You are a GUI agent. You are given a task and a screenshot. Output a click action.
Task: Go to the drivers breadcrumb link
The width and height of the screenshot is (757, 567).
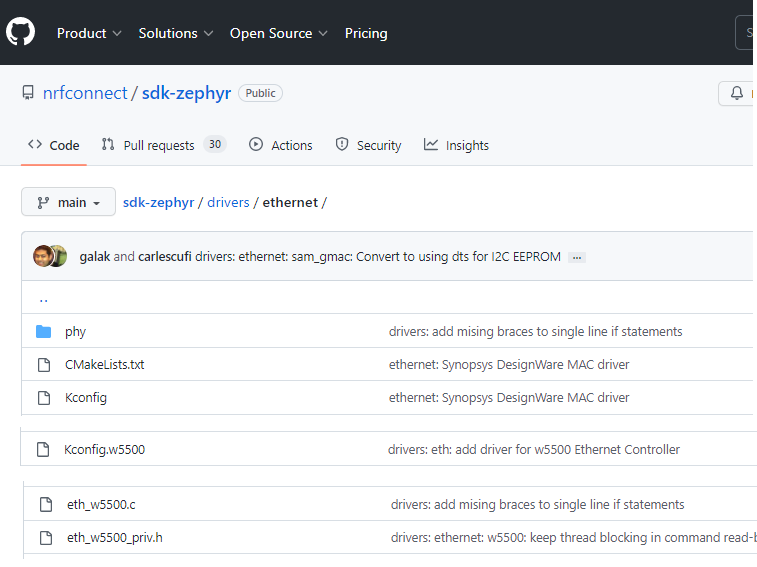click(x=228, y=202)
